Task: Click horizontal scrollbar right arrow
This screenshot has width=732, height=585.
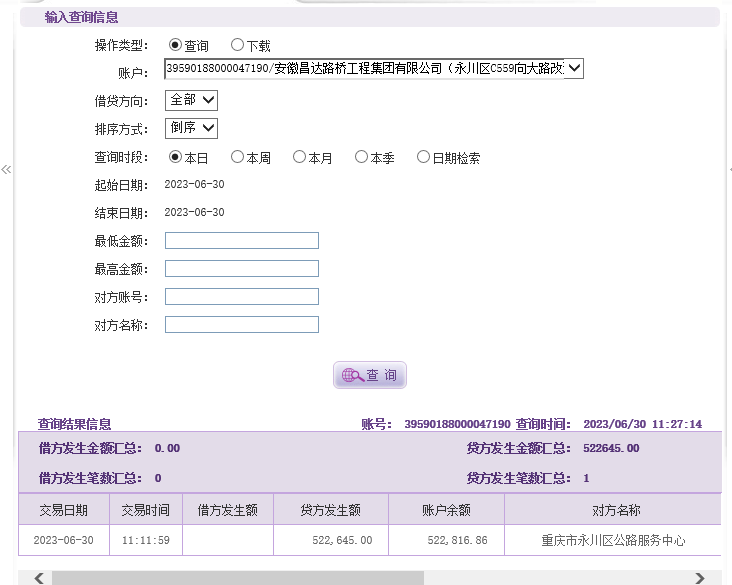Action: pos(700,578)
